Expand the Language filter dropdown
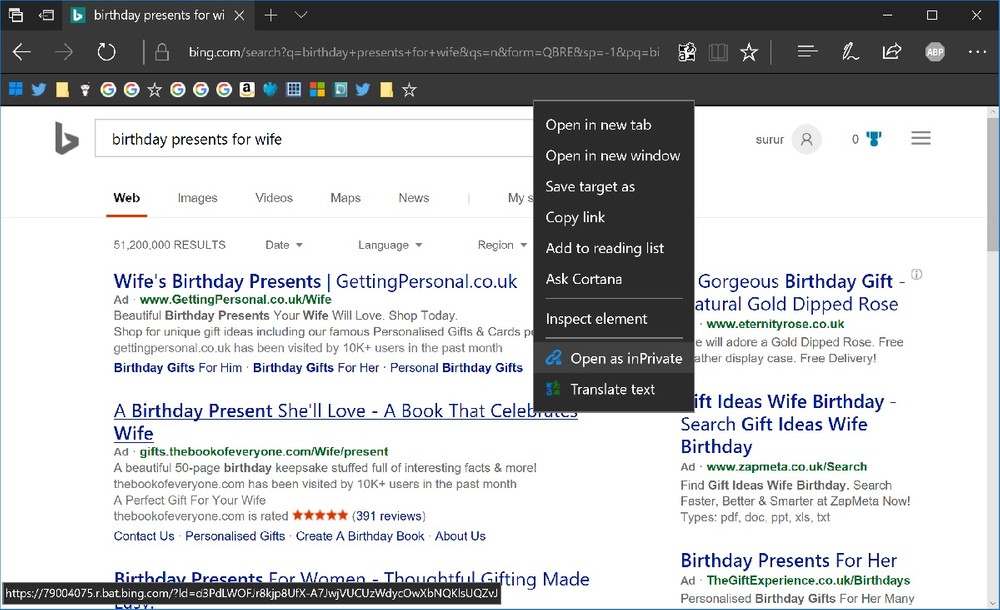Screen dimensions: 1000x610 390,245
